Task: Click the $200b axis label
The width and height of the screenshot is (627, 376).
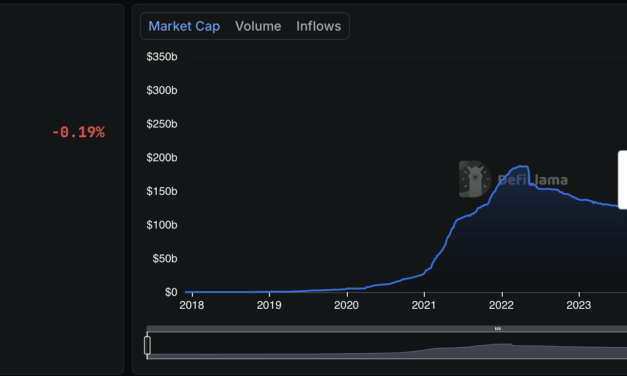Action: pyautogui.click(x=162, y=158)
